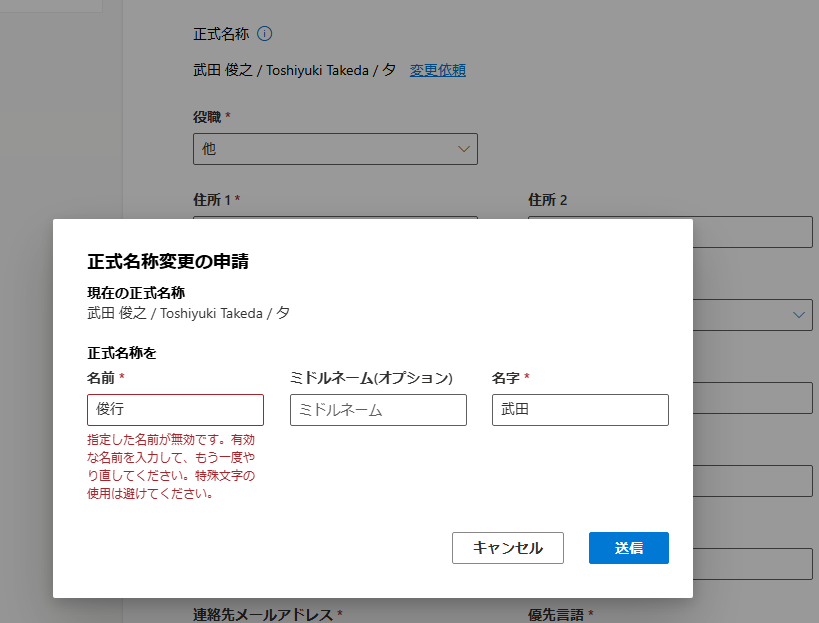Click the 住所 1 label

click(x=212, y=200)
